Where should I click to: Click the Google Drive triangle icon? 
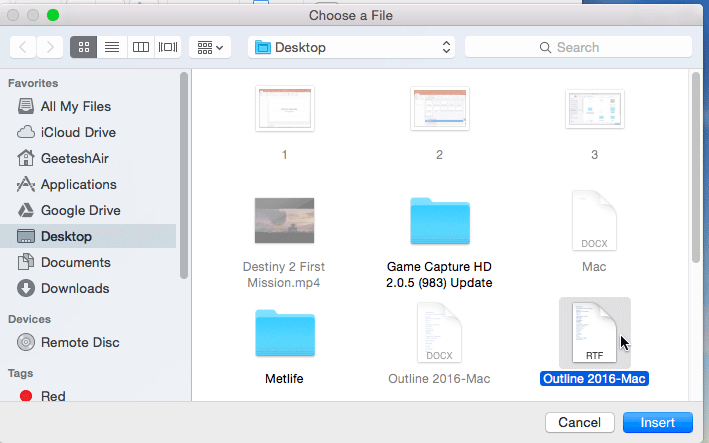(26, 210)
